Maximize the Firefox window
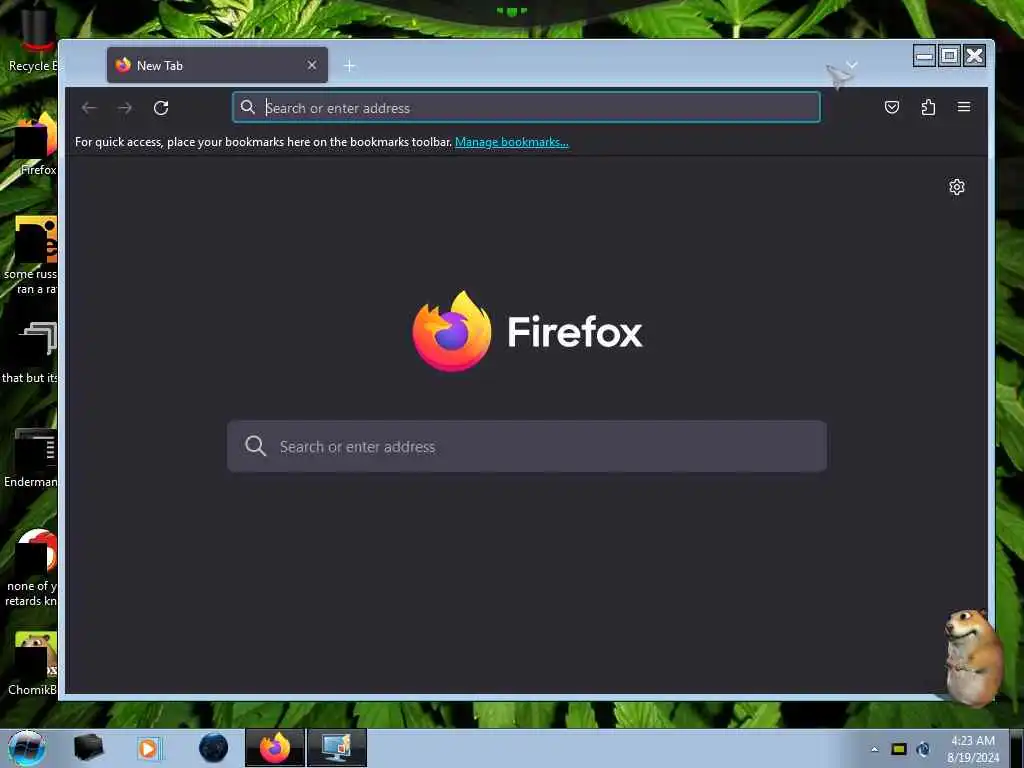The width and height of the screenshot is (1024, 768). point(950,56)
